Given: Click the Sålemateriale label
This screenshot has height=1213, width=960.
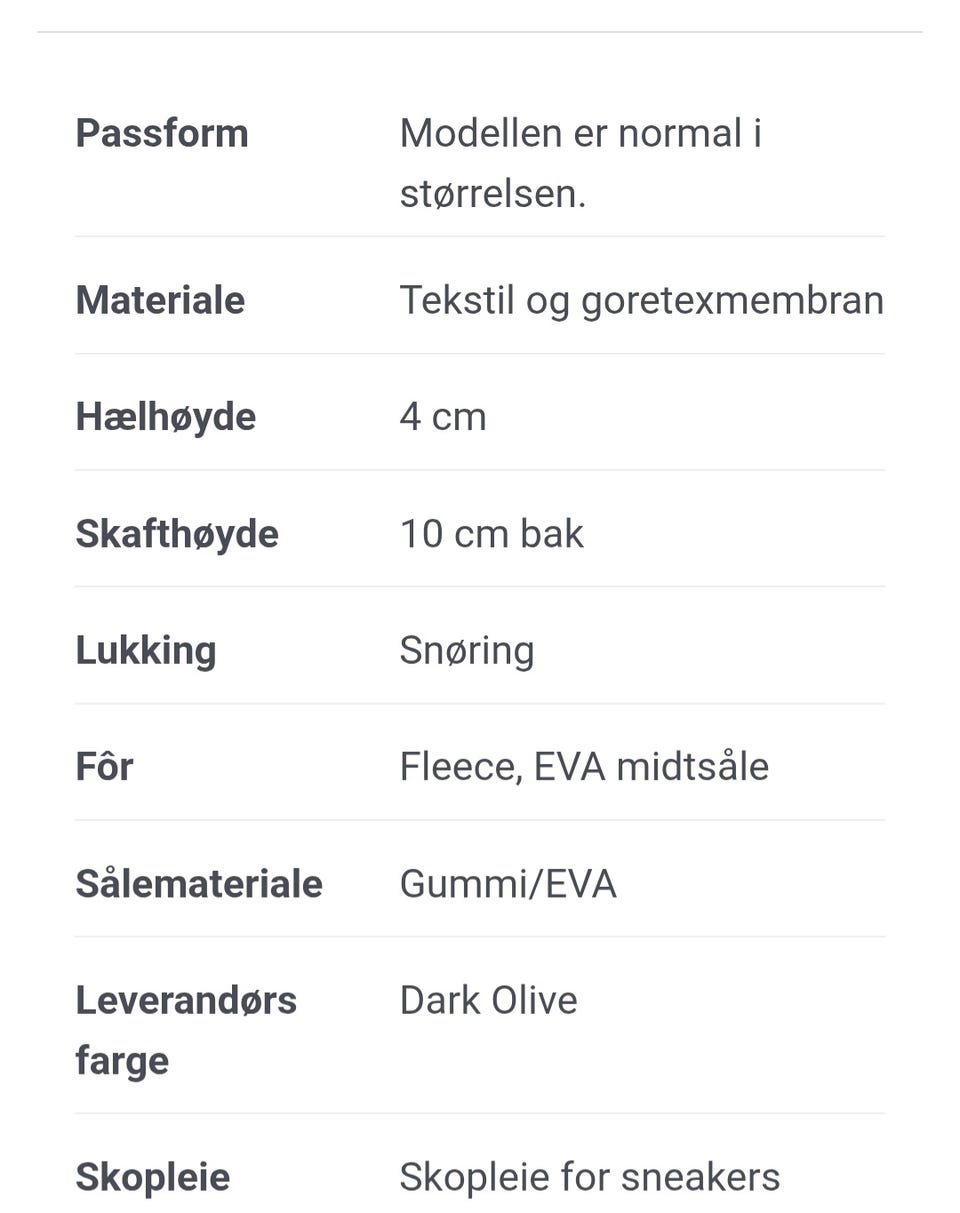Looking at the screenshot, I should click(199, 884).
